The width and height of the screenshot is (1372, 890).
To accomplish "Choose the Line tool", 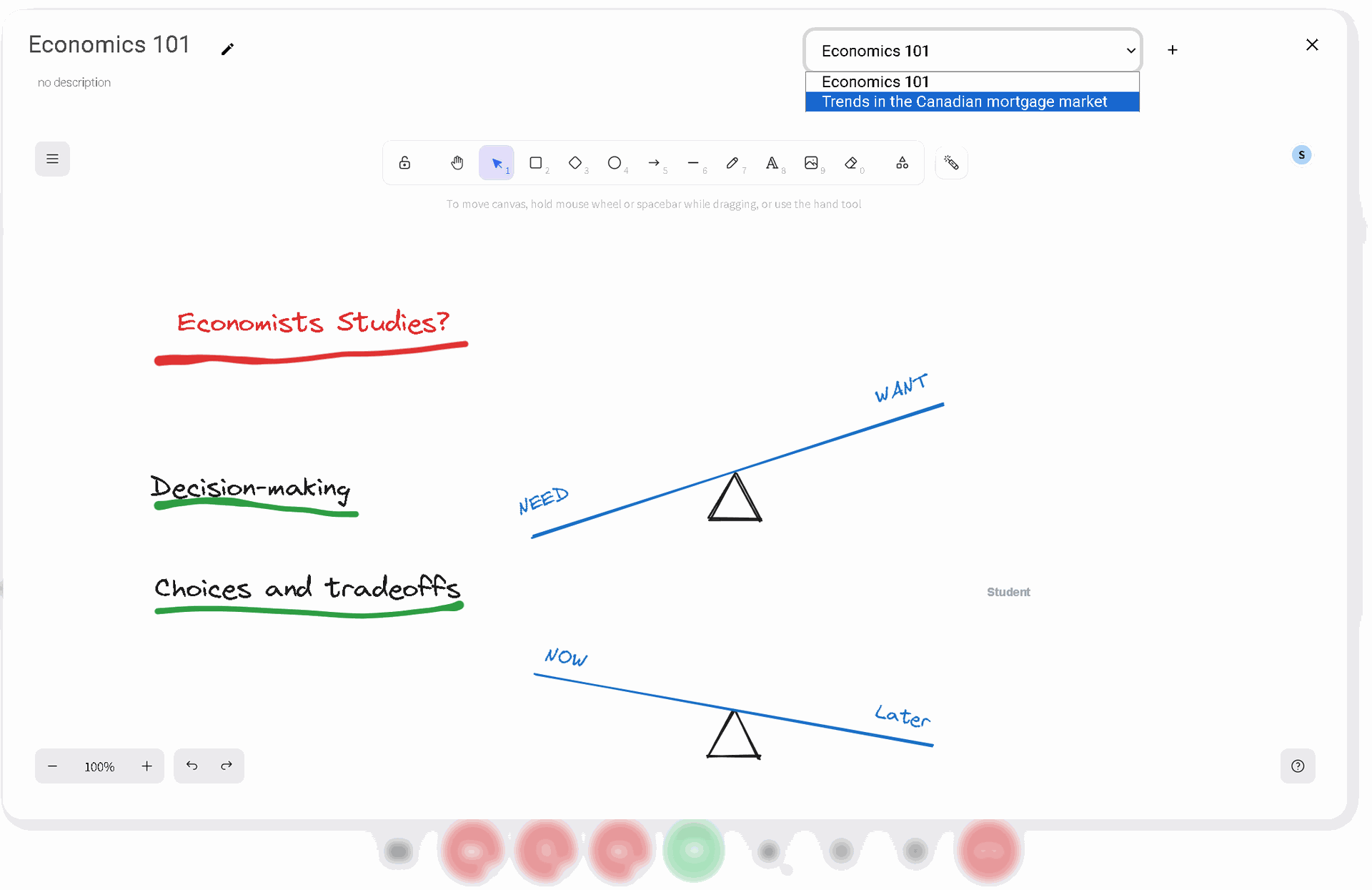I will coord(693,163).
